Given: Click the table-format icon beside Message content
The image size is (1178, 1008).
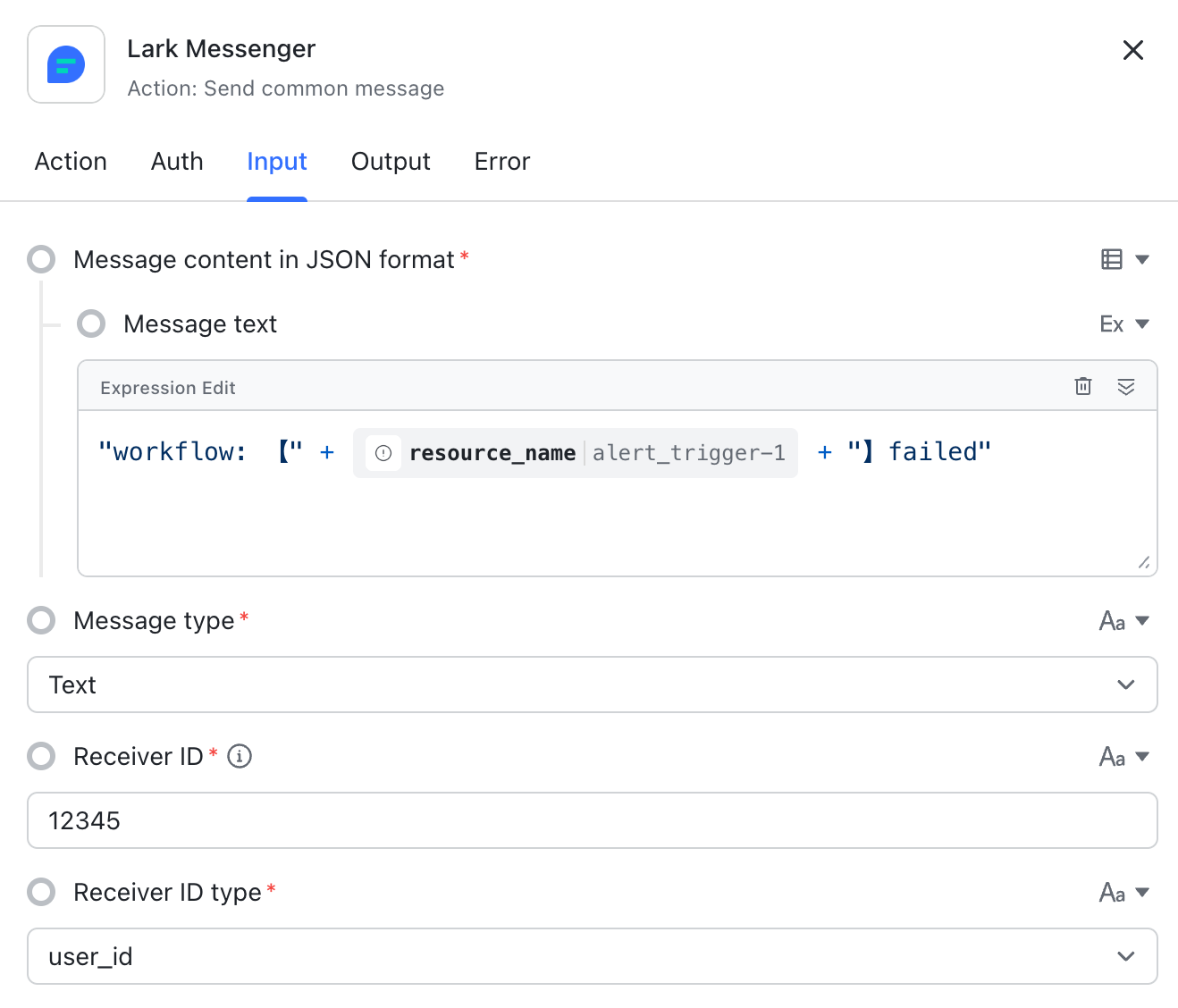Looking at the screenshot, I should [1111, 259].
